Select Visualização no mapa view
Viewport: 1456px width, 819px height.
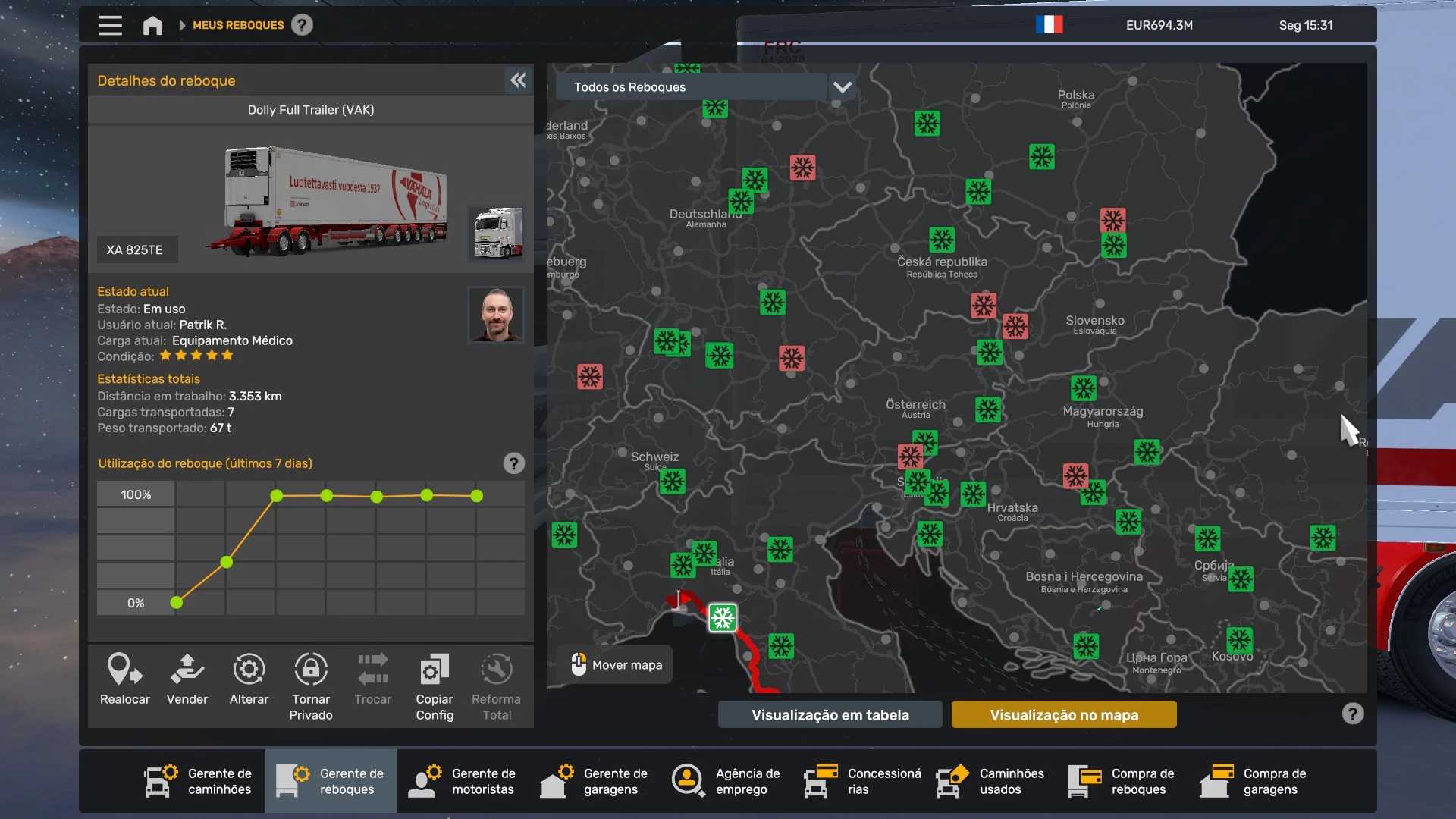click(1063, 714)
